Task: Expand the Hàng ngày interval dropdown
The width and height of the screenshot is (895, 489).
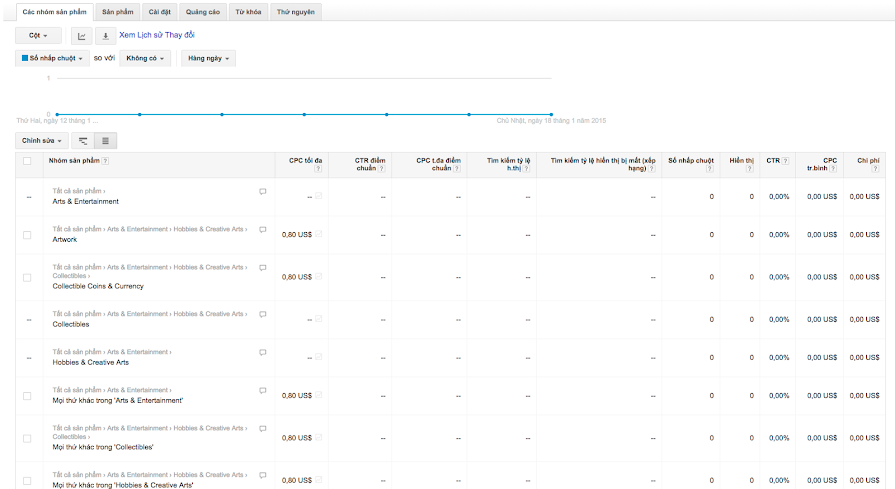Action: (x=208, y=58)
